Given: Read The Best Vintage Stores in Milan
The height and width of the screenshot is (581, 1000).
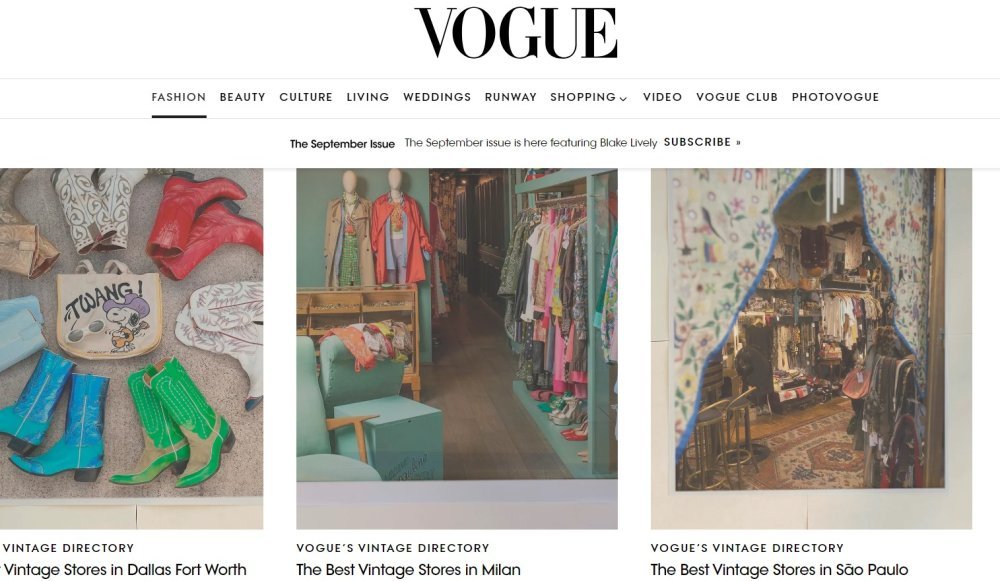Looking at the screenshot, I should (x=408, y=570).
